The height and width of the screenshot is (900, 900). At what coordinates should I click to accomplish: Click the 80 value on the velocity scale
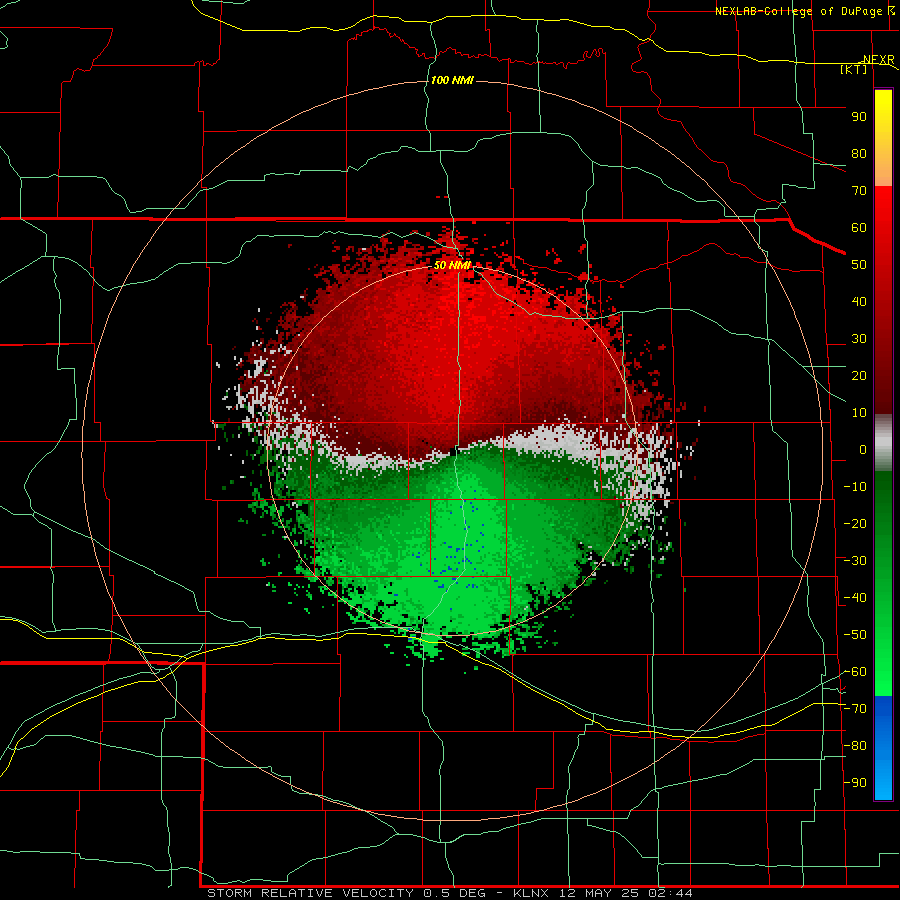point(859,154)
